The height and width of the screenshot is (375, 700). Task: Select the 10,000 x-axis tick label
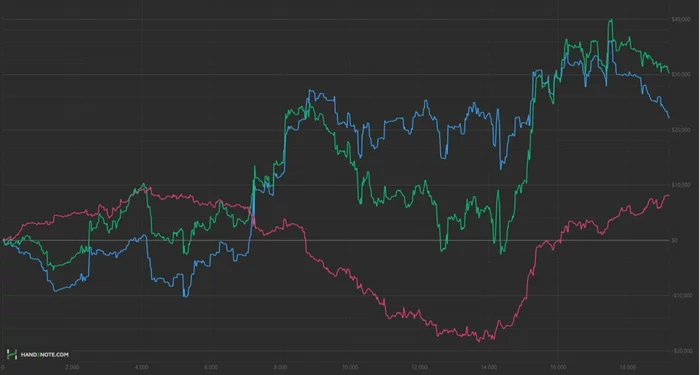point(350,367)
